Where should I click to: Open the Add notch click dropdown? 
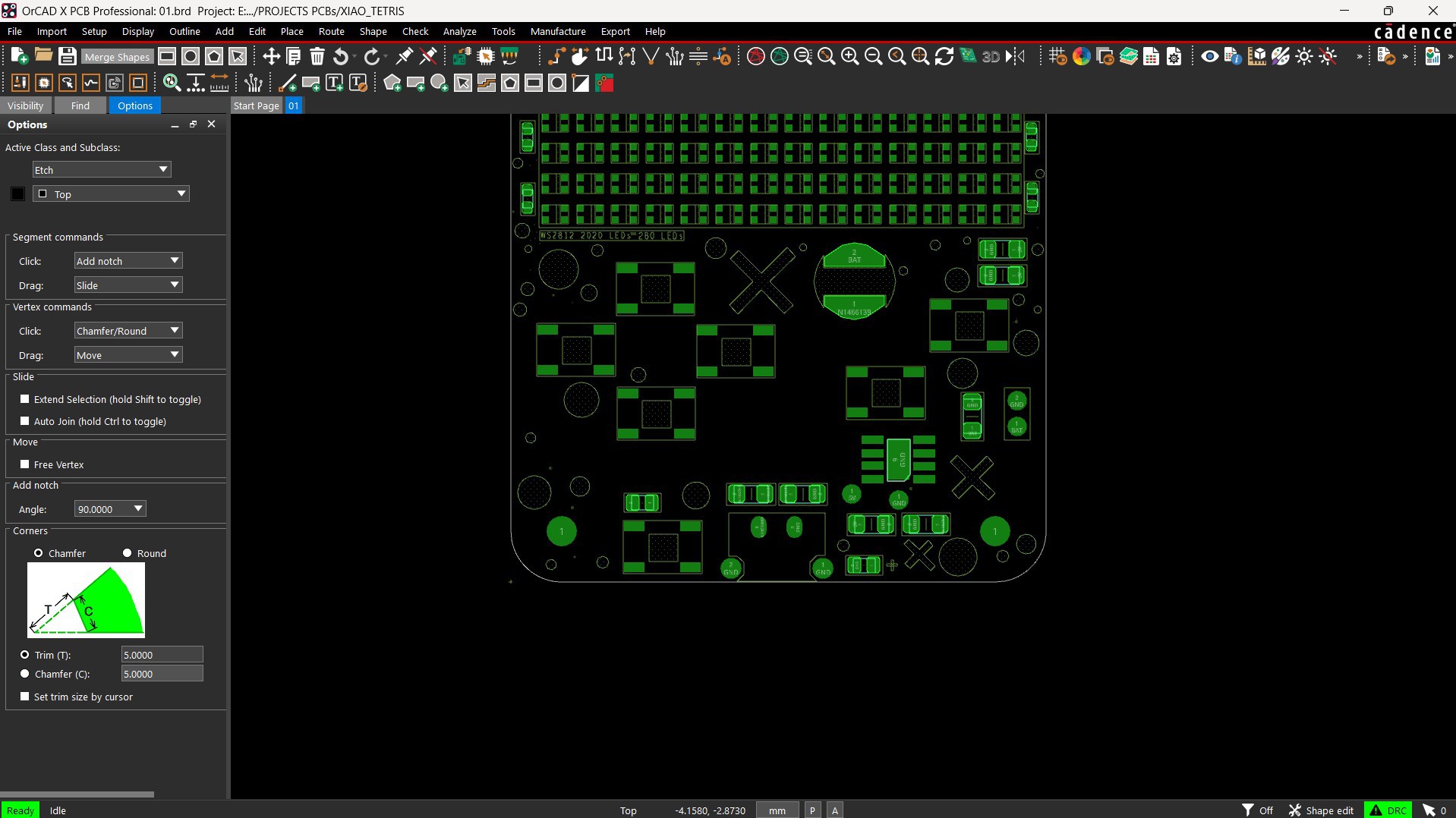pos(174,261)
